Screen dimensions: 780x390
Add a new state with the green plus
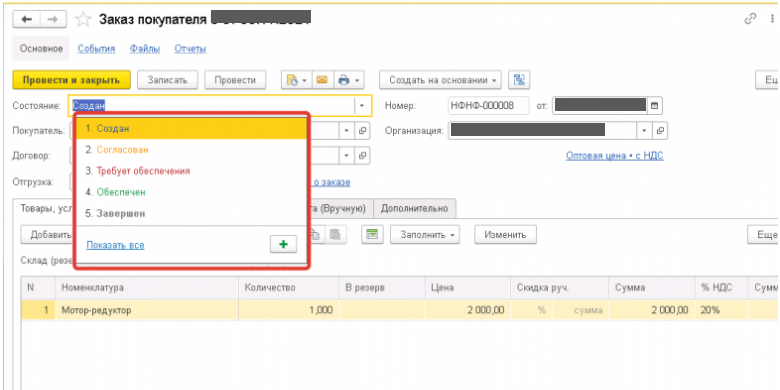pyautogui.click(x=283, y=244)
